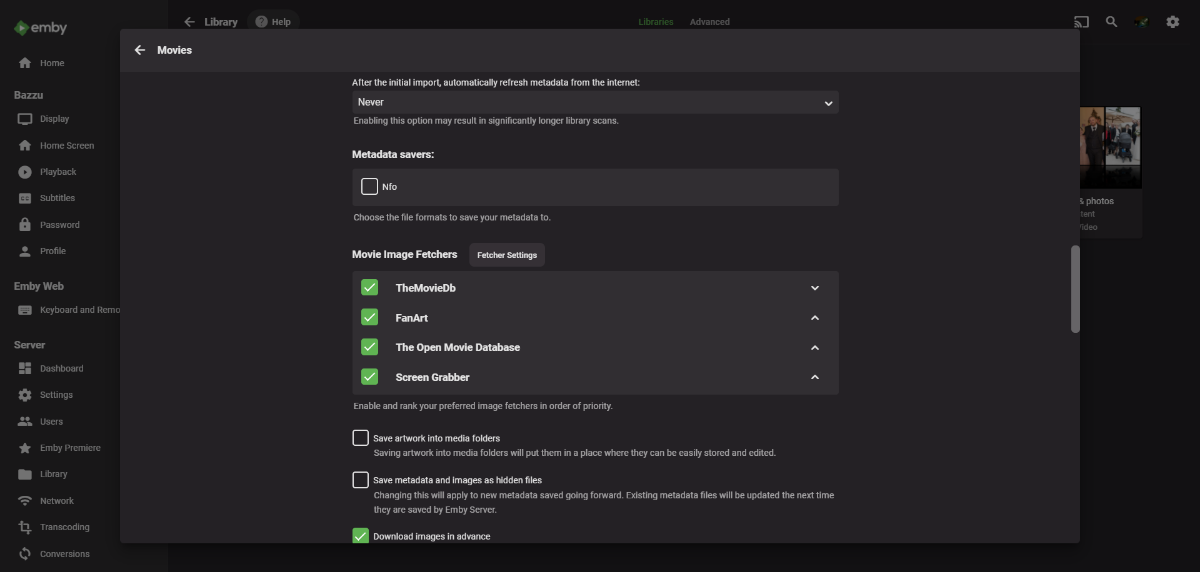This screenshot has width=1200, height=572.
Task: Open Playback settings in sidebar
Action: pos(57,172)
